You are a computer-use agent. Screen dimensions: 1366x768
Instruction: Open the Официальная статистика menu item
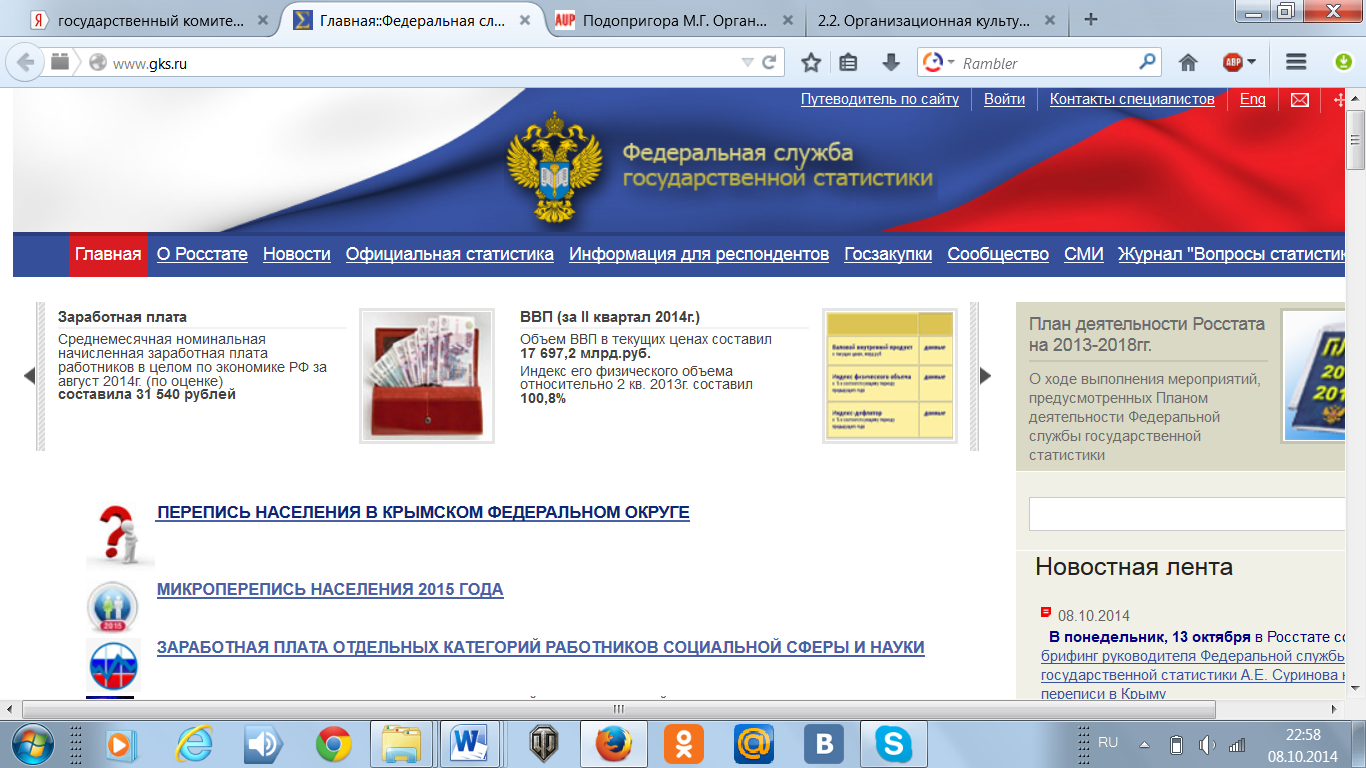pyautogui.click(x=450, y=254)
